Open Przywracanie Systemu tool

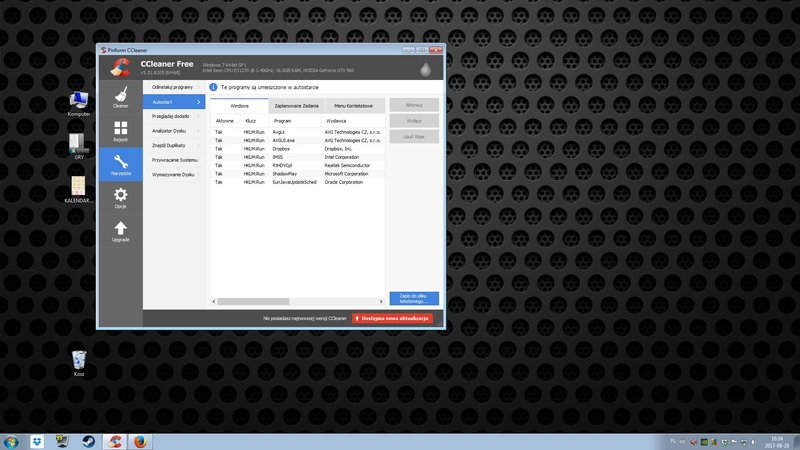[174, 160]
